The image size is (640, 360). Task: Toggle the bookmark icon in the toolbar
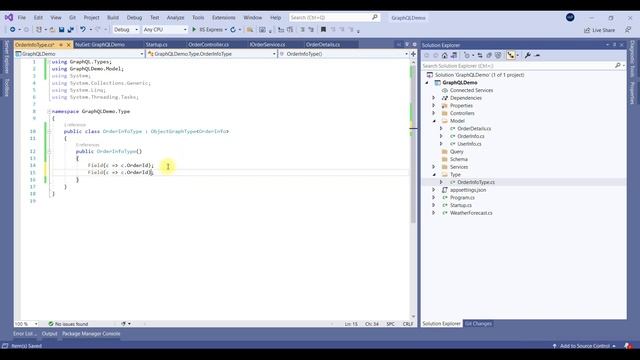(x=323, y=30)
